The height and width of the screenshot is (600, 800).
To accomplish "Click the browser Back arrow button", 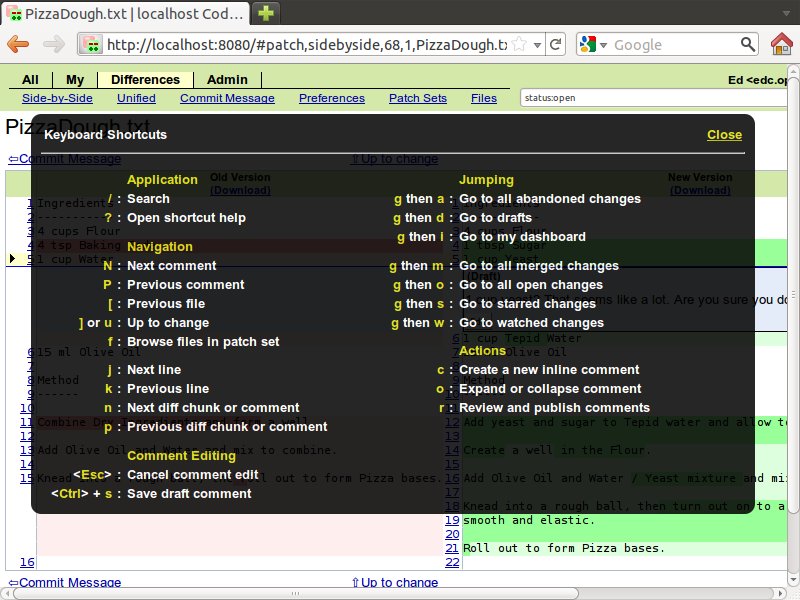I will [18, 44].
